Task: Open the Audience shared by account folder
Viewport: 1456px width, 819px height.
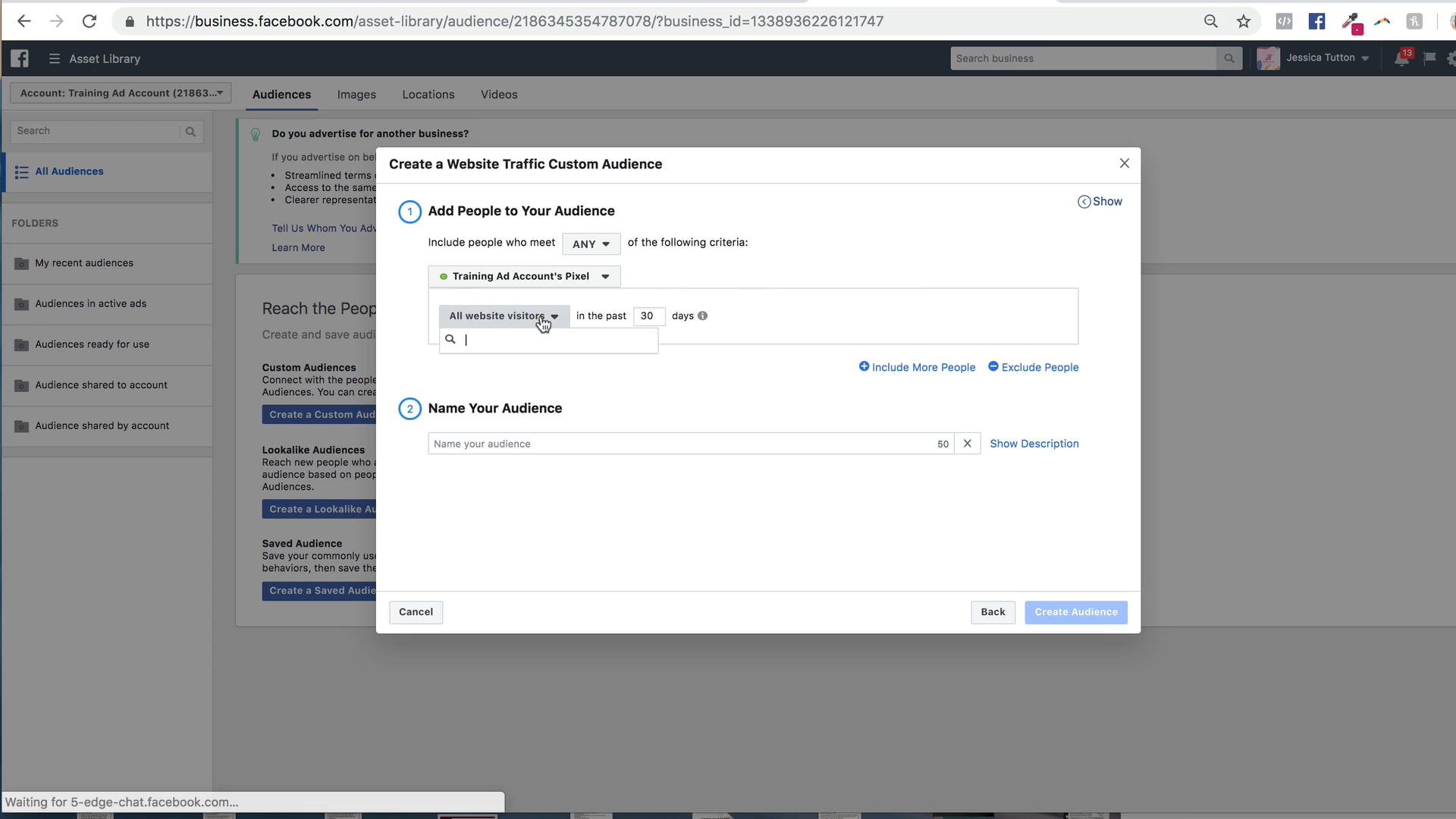Action: coord(108,426)
